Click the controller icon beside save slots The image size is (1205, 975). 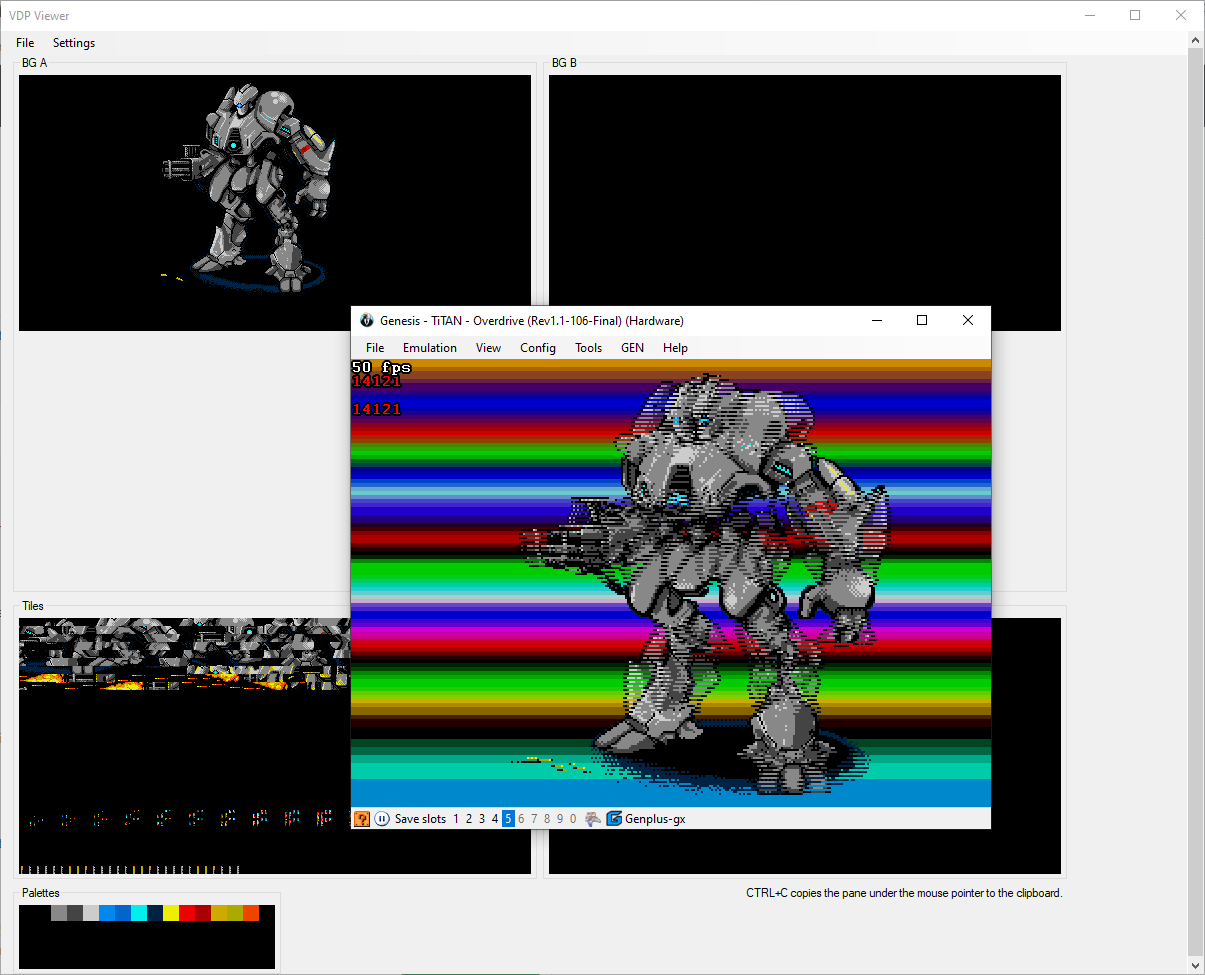click(593, 819)
